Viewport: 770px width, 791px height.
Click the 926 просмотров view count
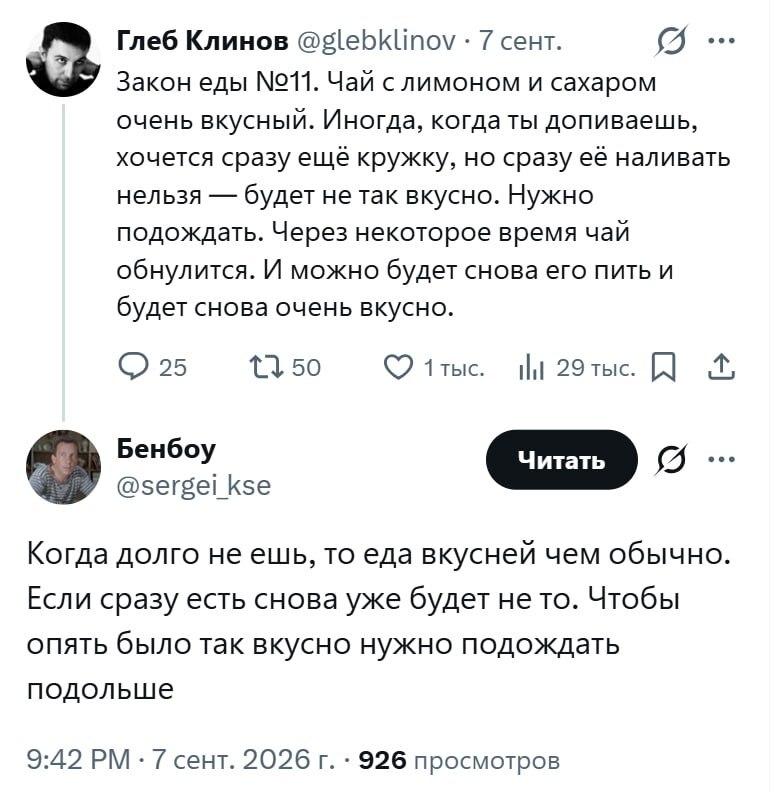tap(459, 760)
